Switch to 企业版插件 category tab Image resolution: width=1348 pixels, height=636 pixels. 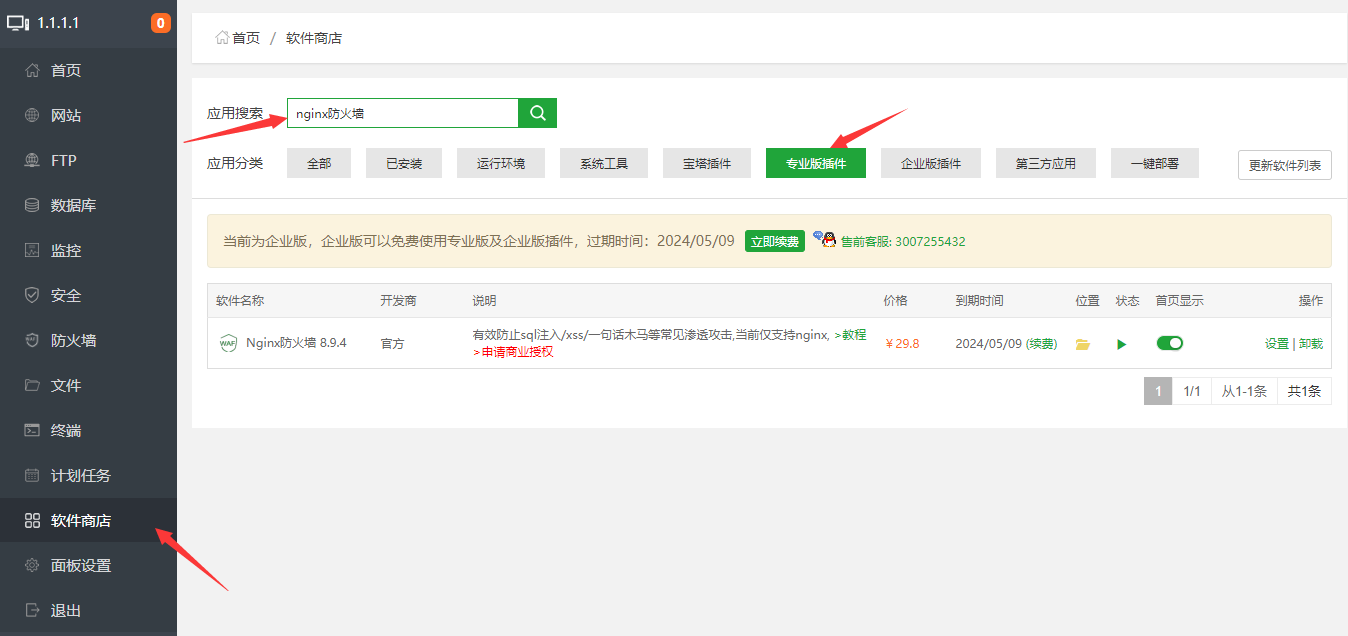tap(930, 162)
